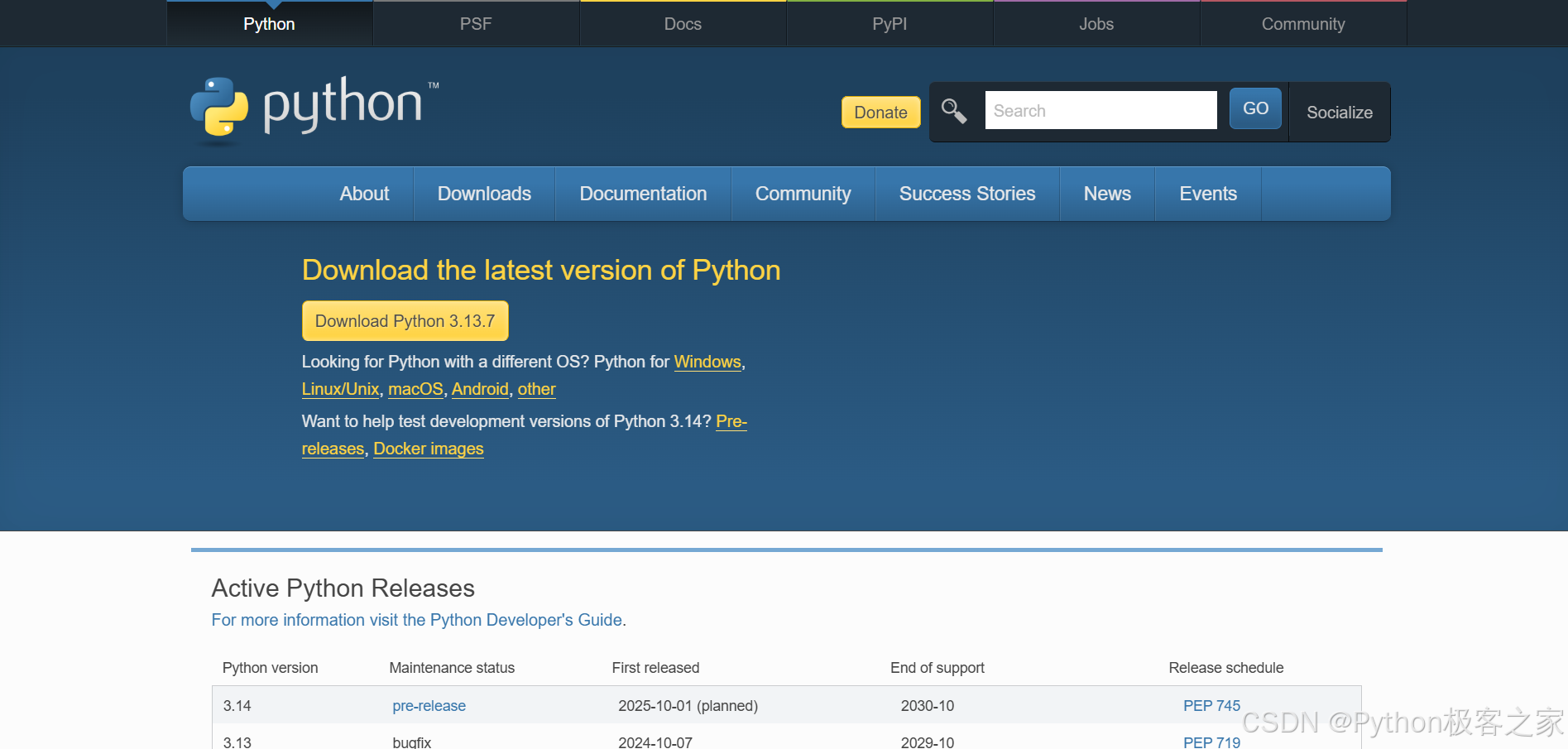
Task: Click the GO search button
Action: (1255, 108)
